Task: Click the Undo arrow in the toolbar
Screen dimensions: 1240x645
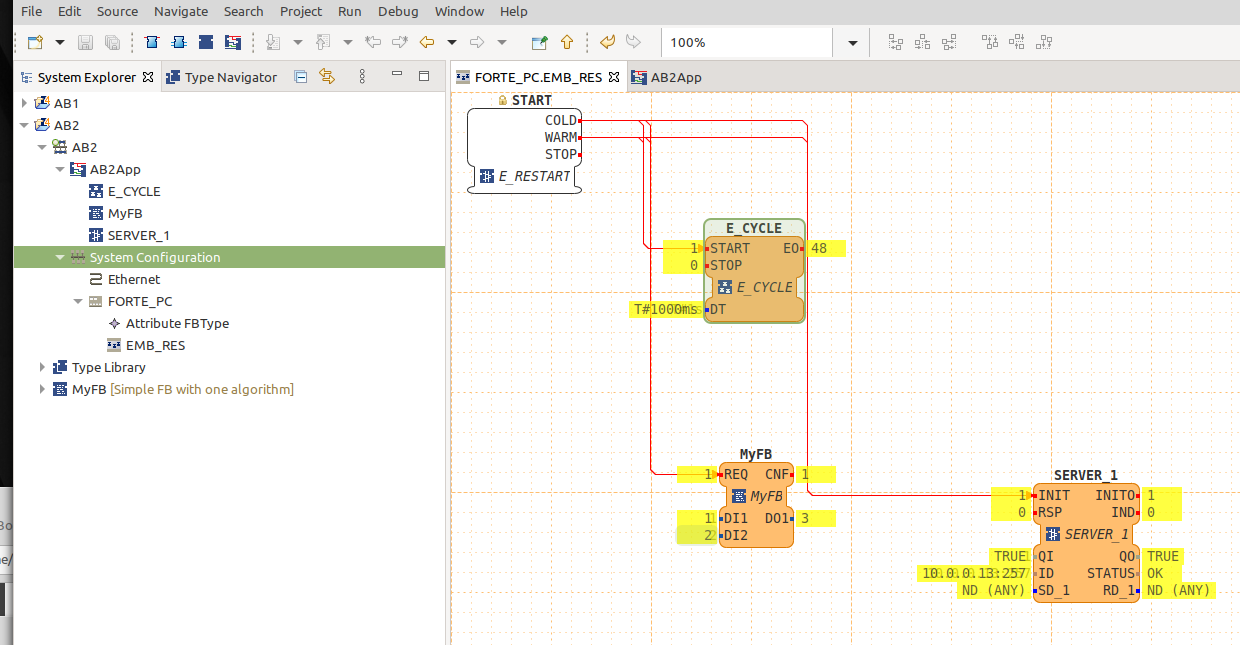Action: click(x=607, y=42)
